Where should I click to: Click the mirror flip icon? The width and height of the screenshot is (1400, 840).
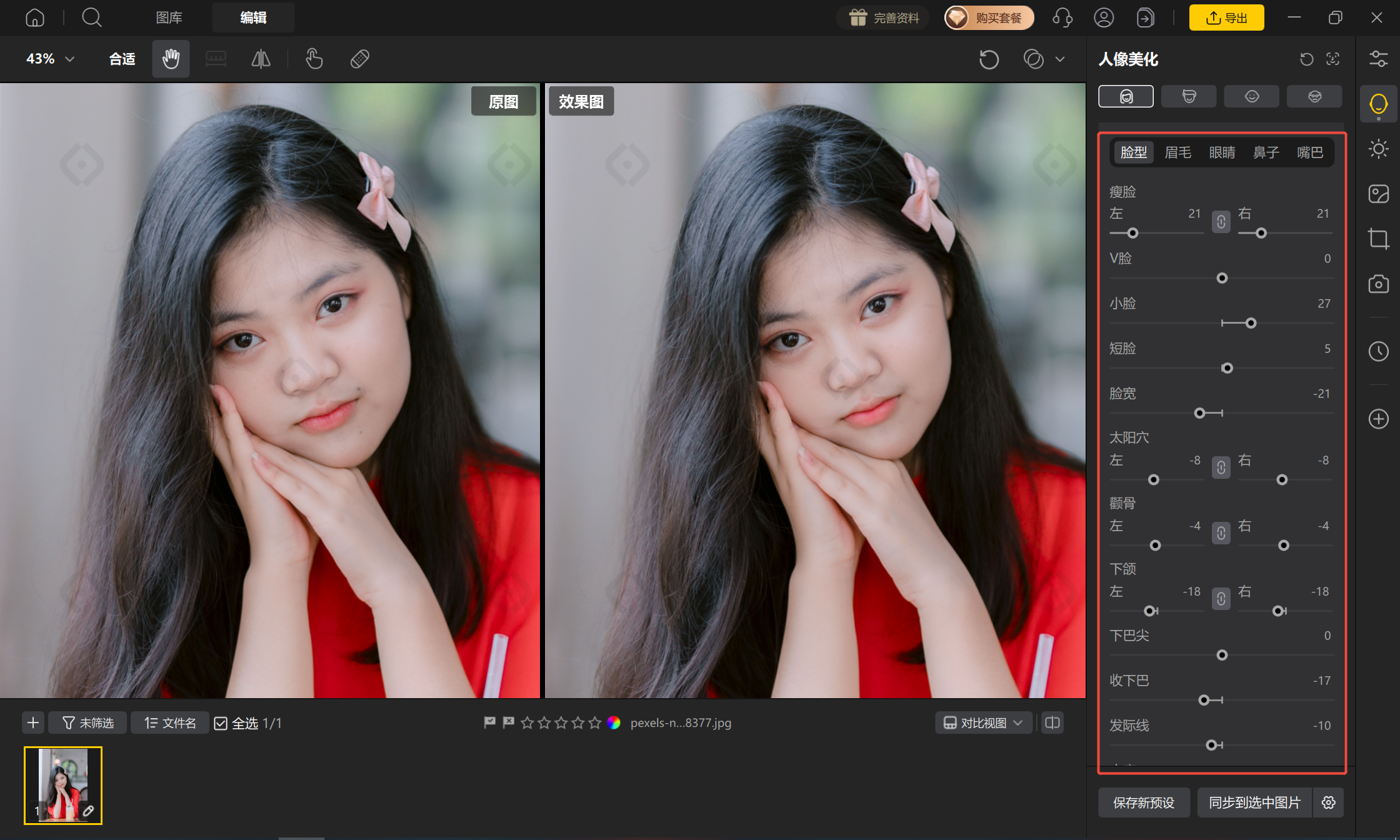pos(261,59)
